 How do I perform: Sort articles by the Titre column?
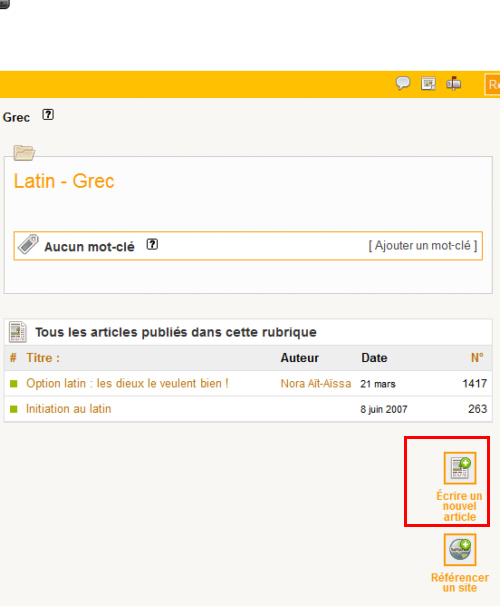[x=43, y=358]
